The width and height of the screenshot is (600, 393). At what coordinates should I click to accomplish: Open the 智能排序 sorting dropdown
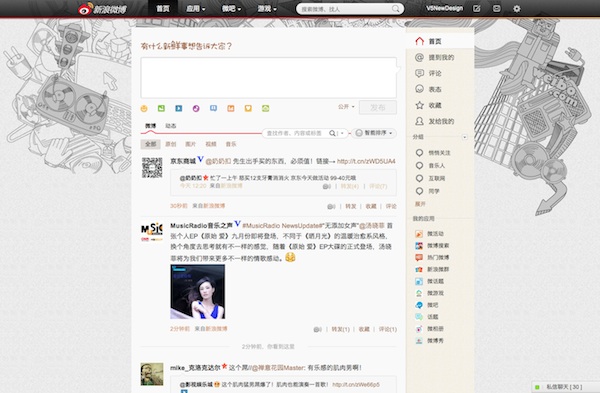(374, 133)
